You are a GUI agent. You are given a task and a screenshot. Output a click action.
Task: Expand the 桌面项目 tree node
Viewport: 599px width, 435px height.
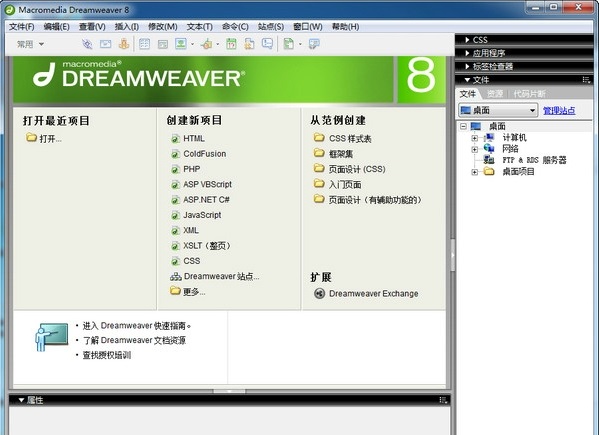474,172
